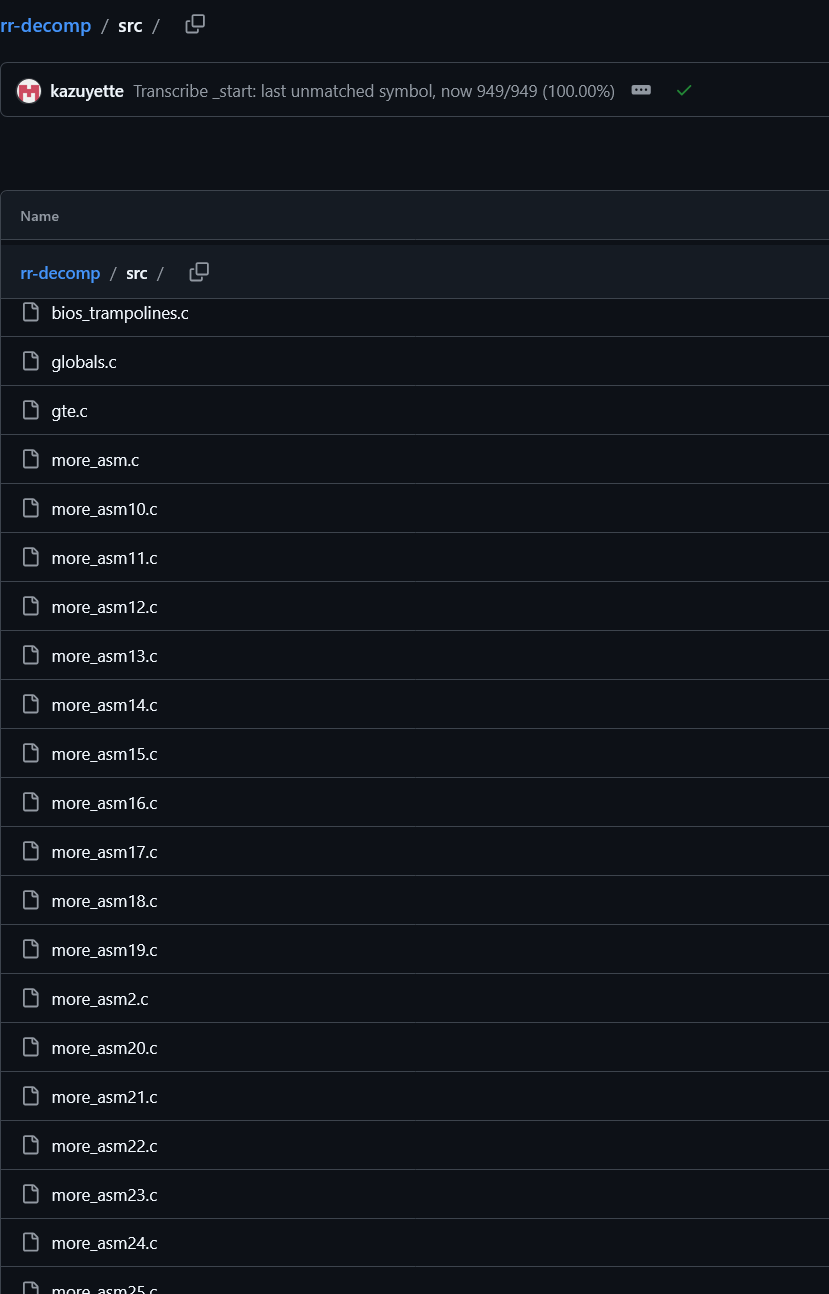Open more_asm23.c file

point(104,1195)
